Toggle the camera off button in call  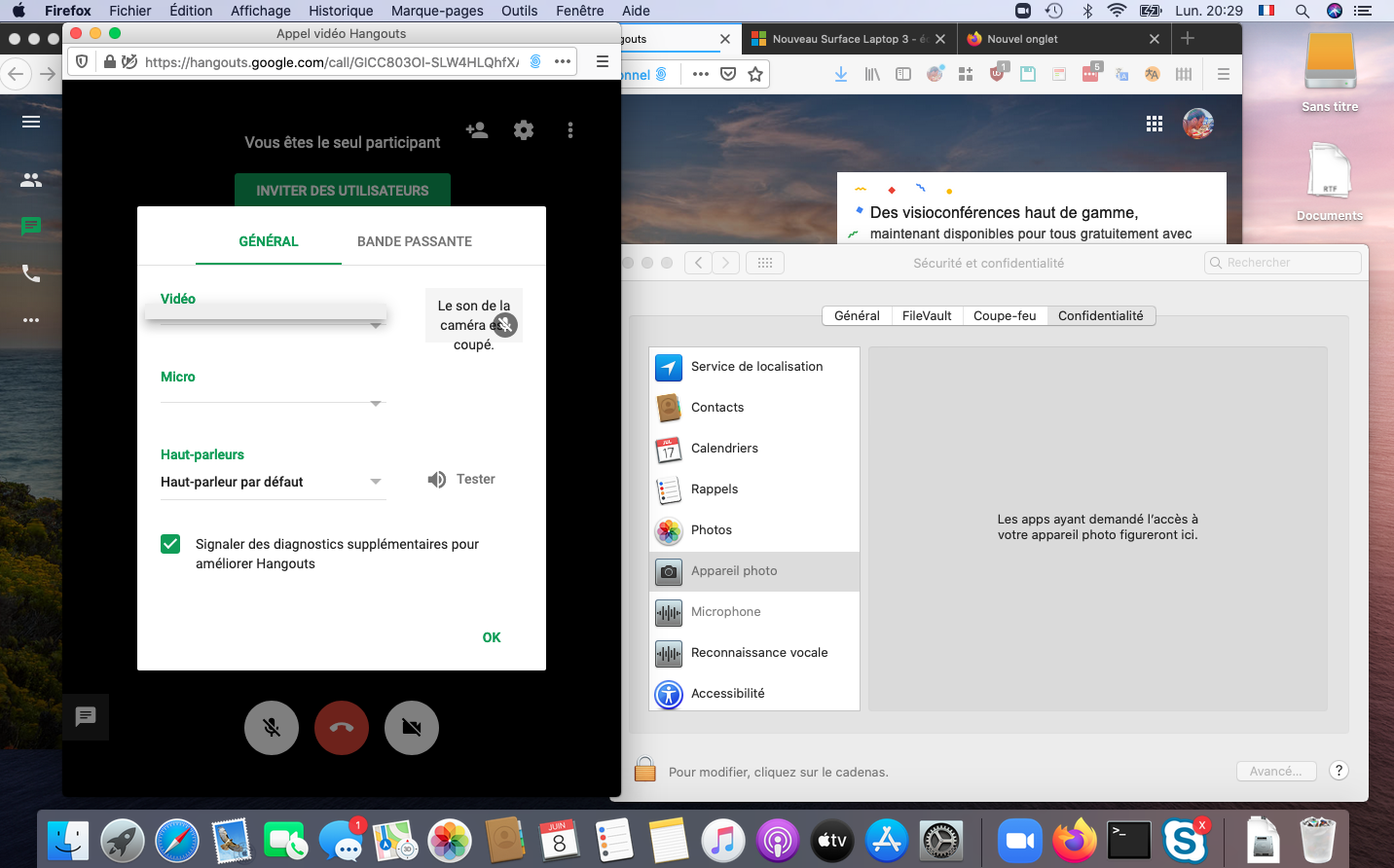[412, 728]
